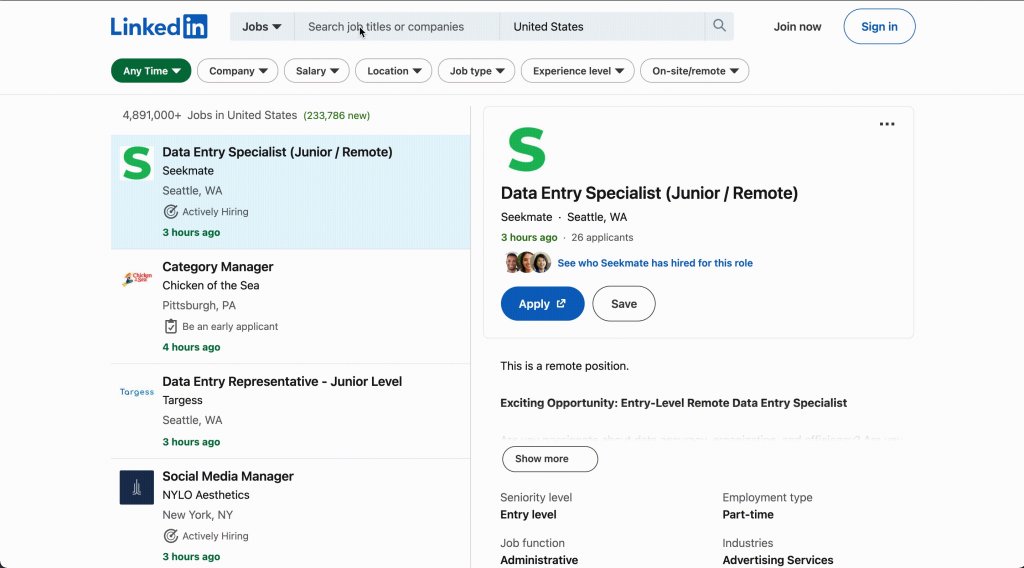Open the Salary filter dropdown
This screenshot has width=1024, height=568.
coord(317,71)
